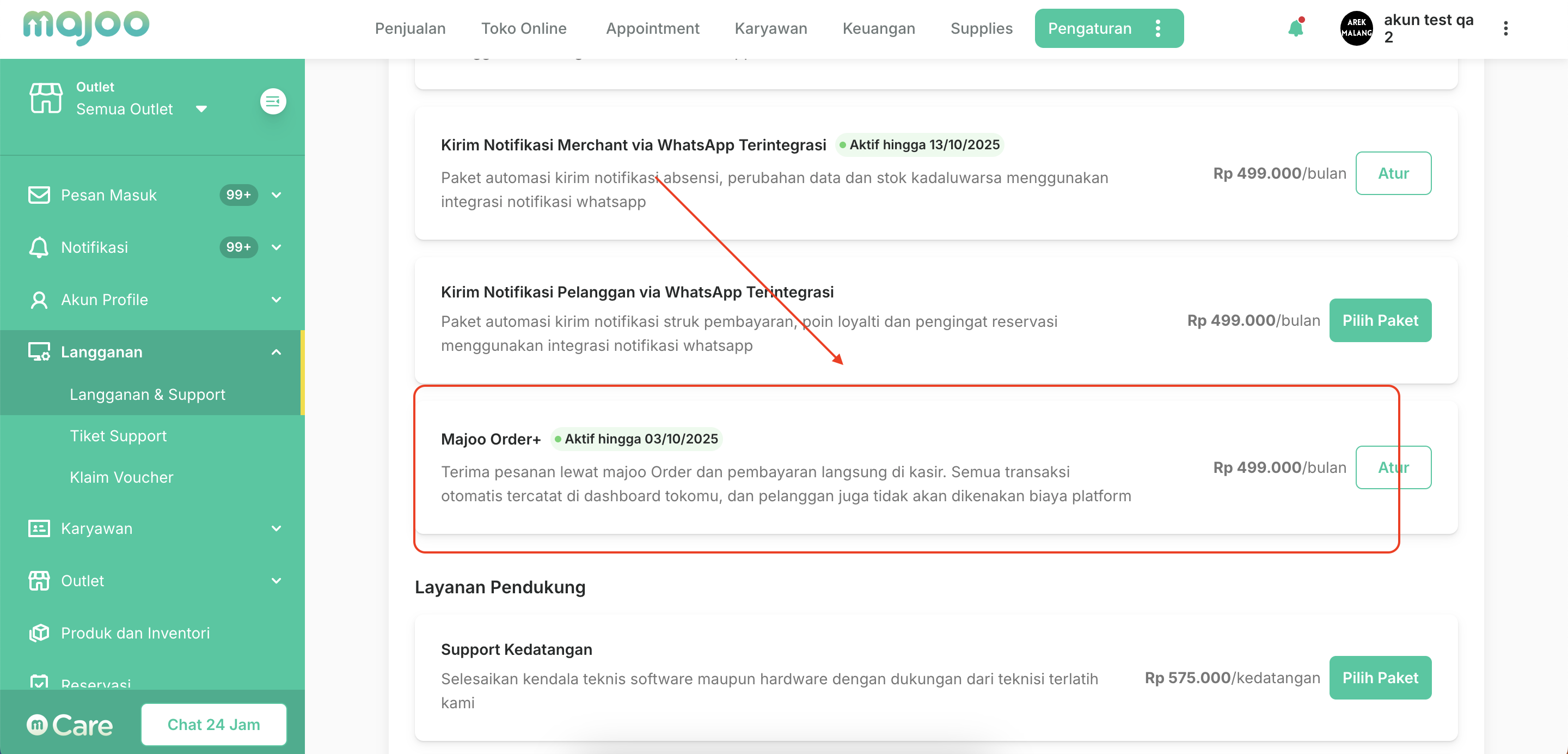Click 'Layanan Pendukung' heading
The height and width of the screenshot is (754, 1568).
(x=500, y=587)
